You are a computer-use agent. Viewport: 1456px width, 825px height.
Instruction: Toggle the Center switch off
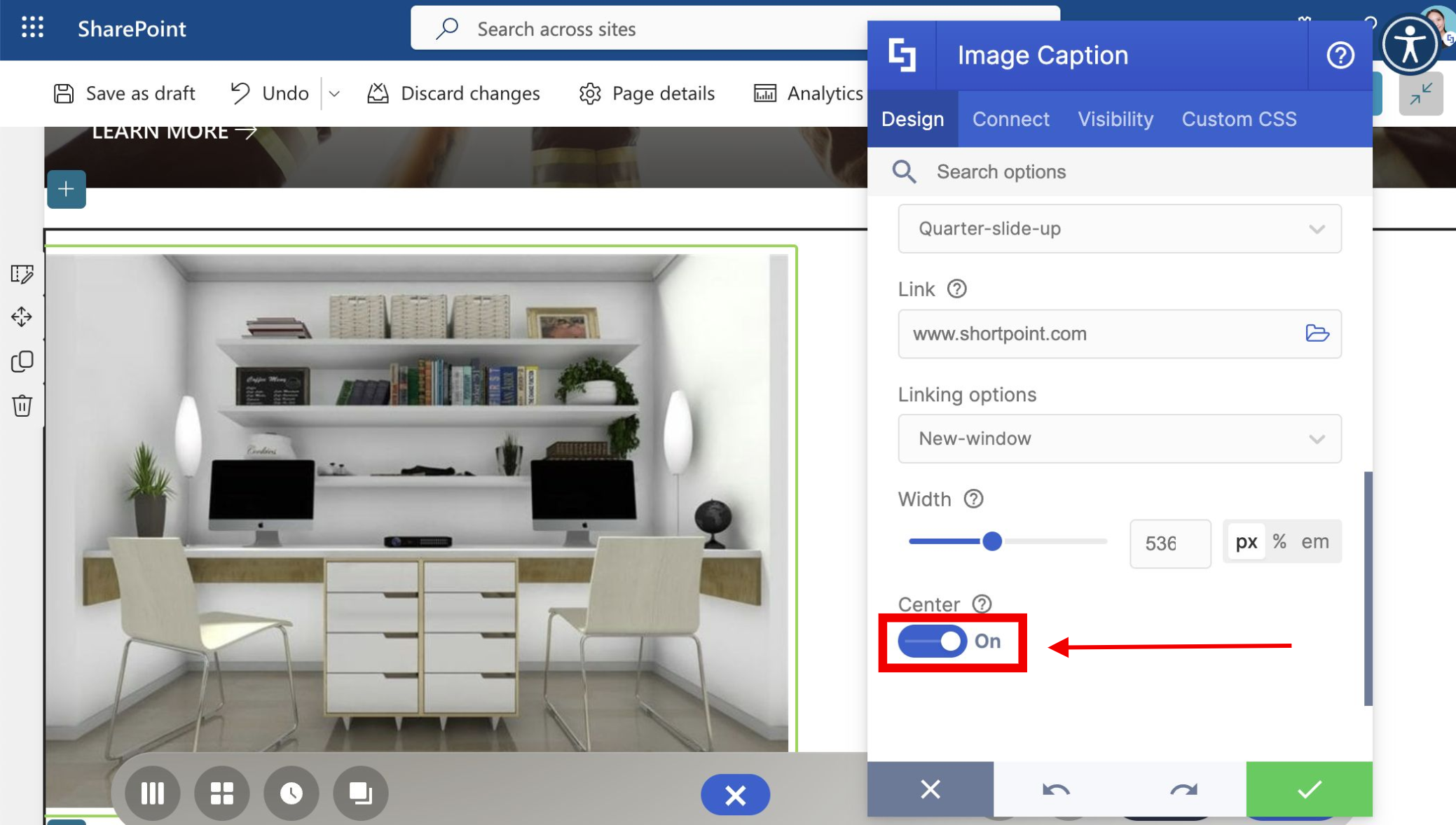pos(933,641)
